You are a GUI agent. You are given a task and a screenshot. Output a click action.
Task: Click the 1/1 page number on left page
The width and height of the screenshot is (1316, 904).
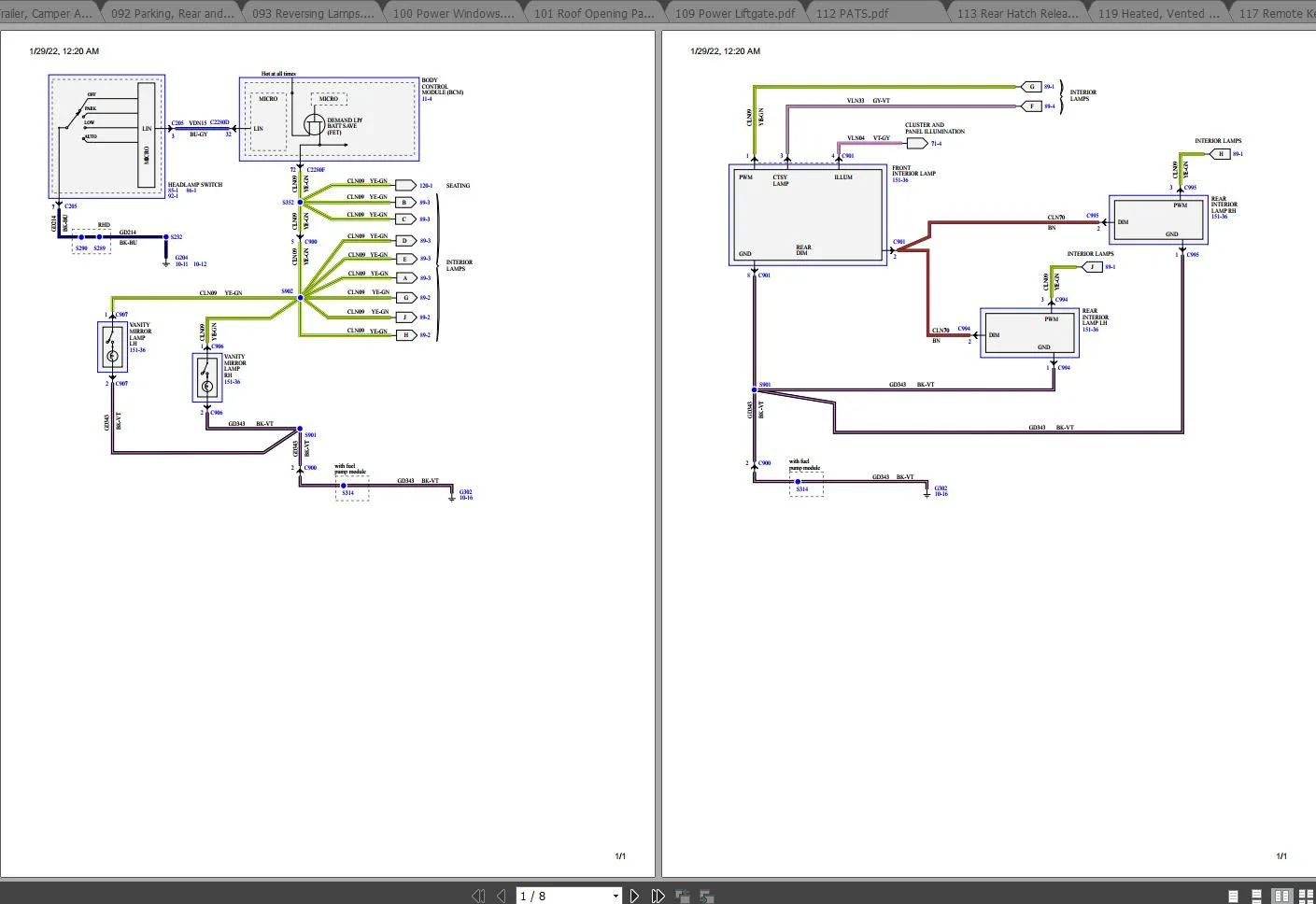pos(620,855)
